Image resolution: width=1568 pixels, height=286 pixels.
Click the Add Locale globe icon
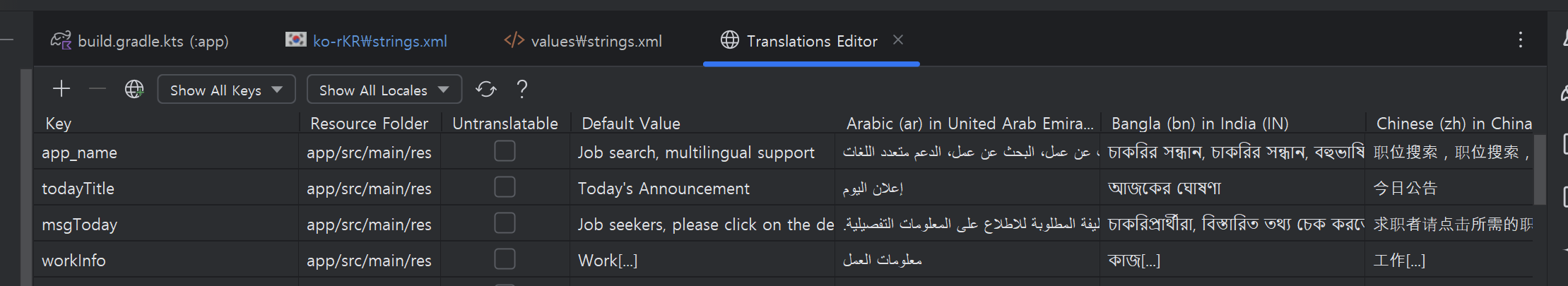(x=134, y=89)
